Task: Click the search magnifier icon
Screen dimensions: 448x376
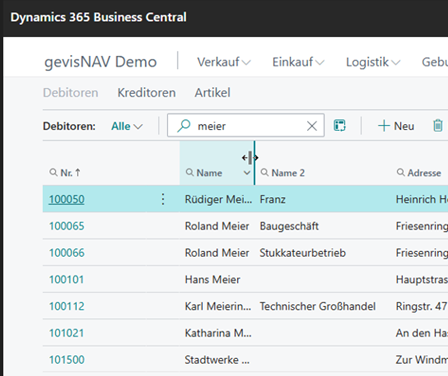Action: (x=184, y=126)
